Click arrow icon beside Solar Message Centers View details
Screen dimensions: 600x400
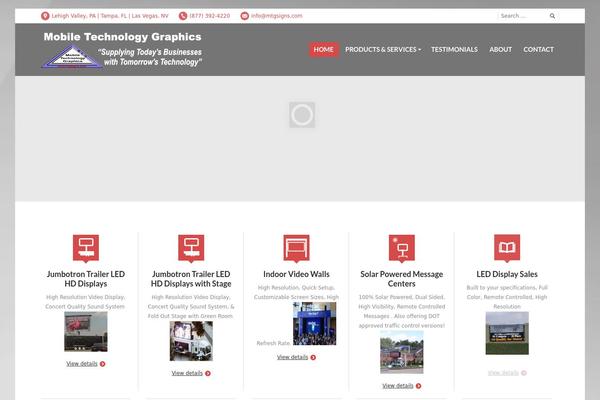418,386
